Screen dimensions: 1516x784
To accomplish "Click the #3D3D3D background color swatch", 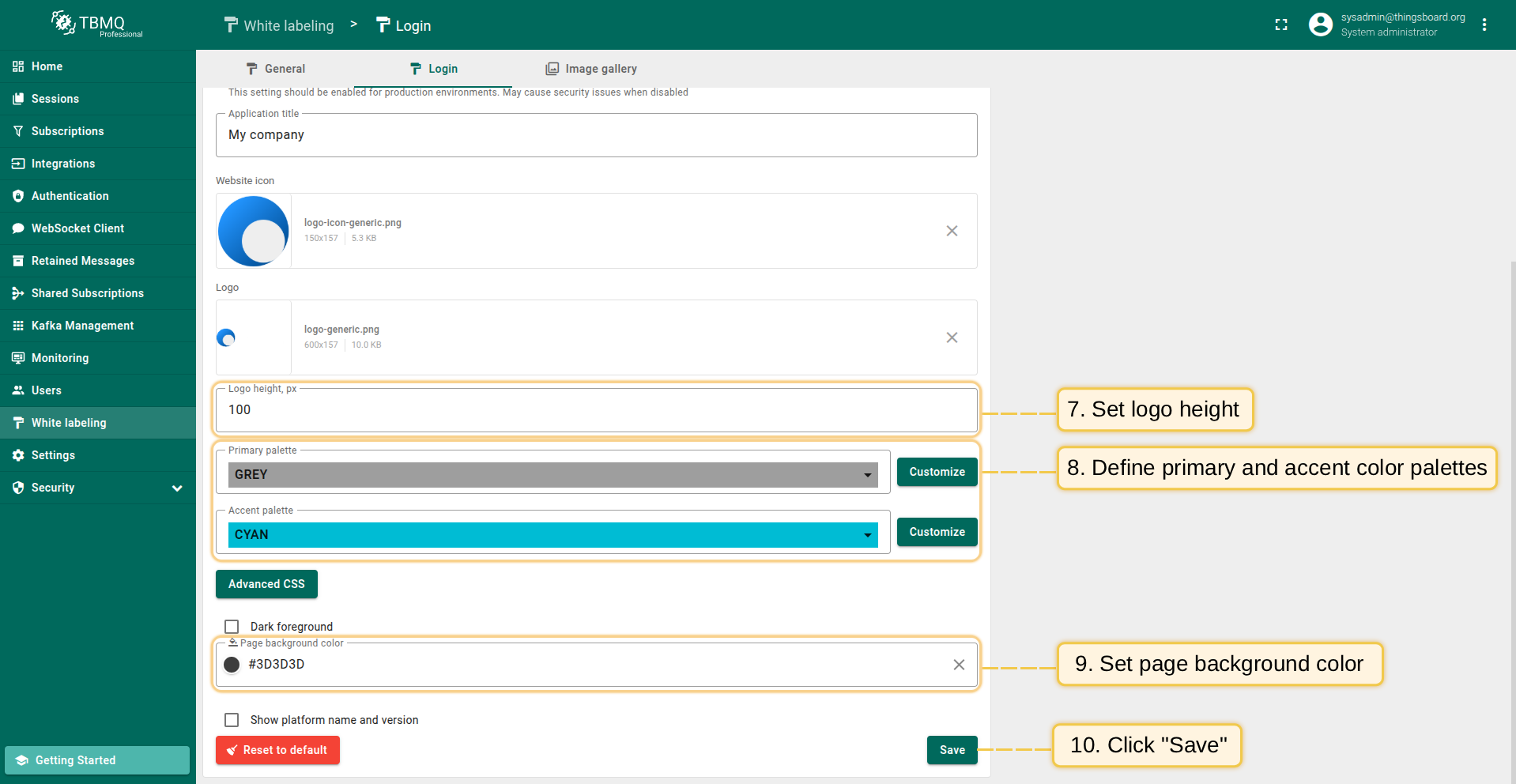I will pos(232,665).
